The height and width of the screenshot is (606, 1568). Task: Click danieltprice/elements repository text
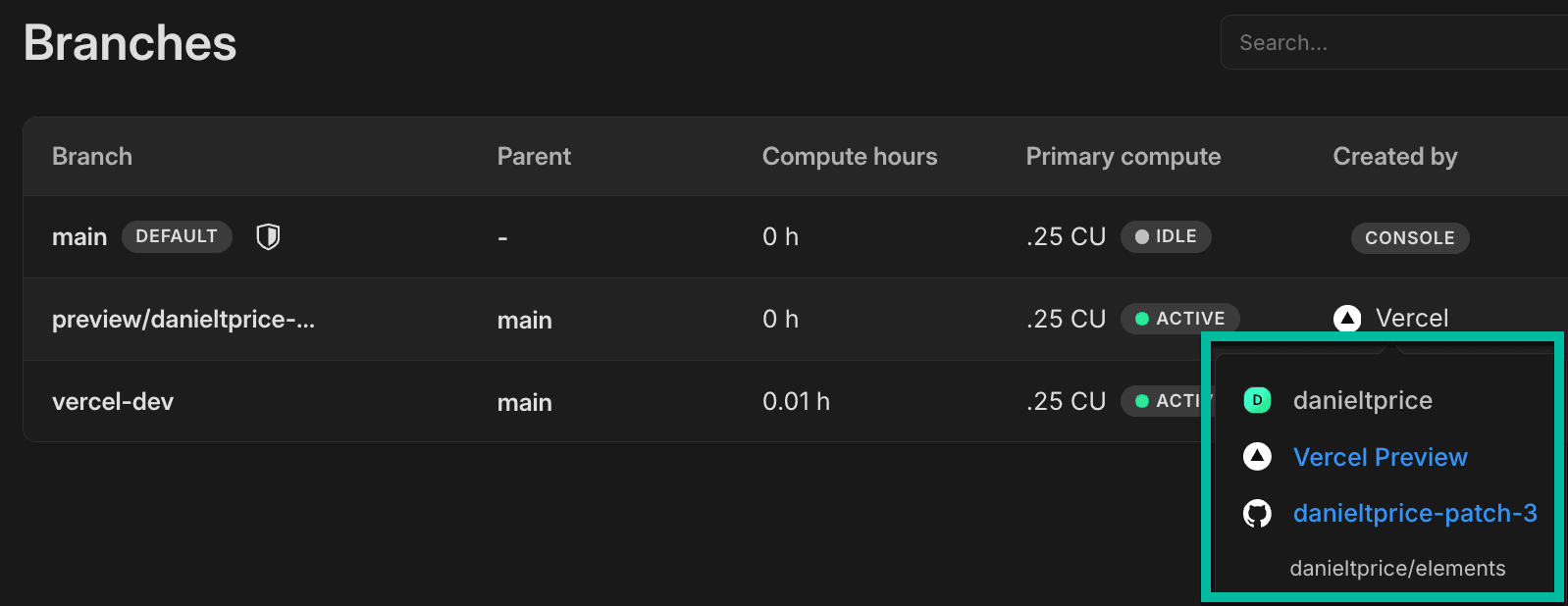(1396, 569)
